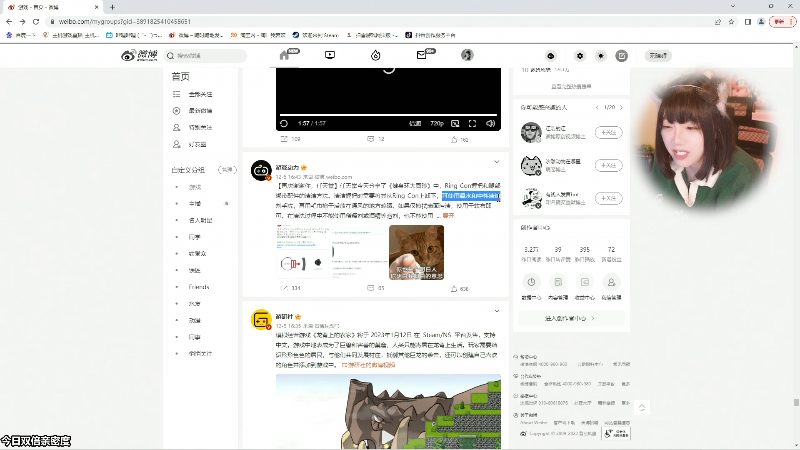800x450 pixels.
Task: Click the video progress bar
Action: (x=388, y=115)
